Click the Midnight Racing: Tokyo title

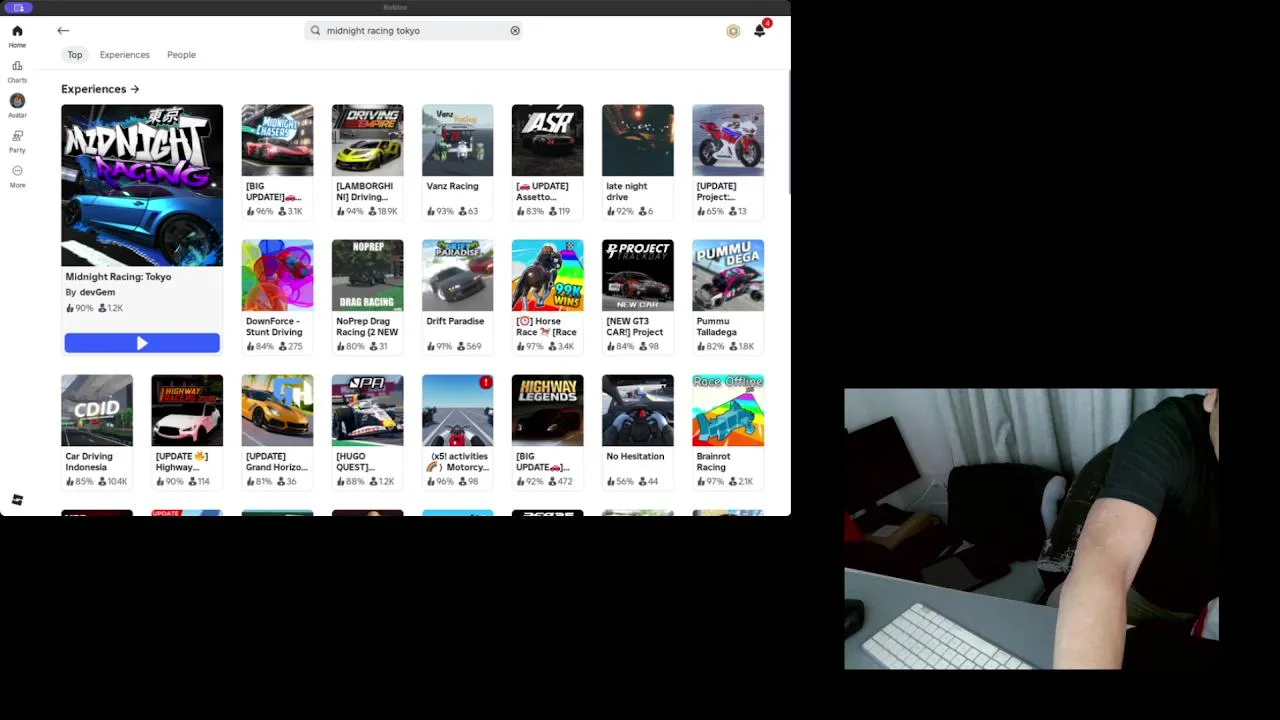pyautogui.click(x=118, y=277)
